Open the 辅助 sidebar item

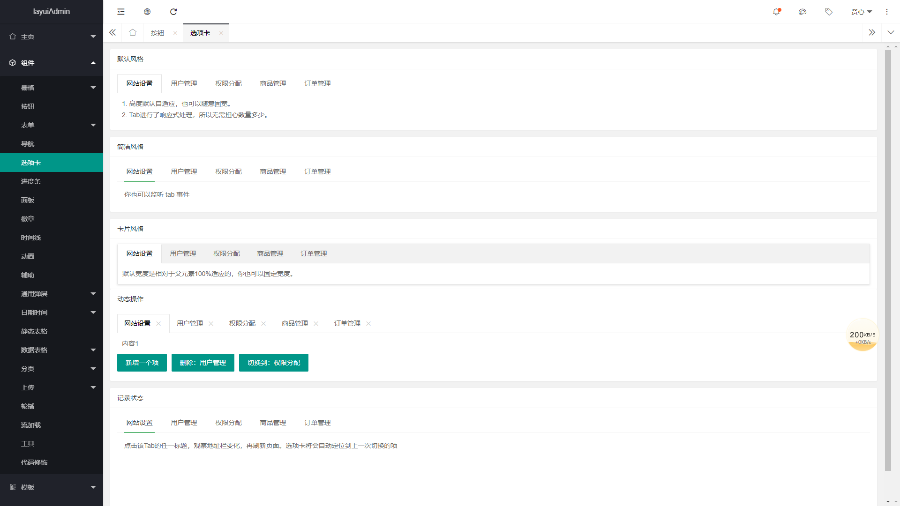coord(52,275)
